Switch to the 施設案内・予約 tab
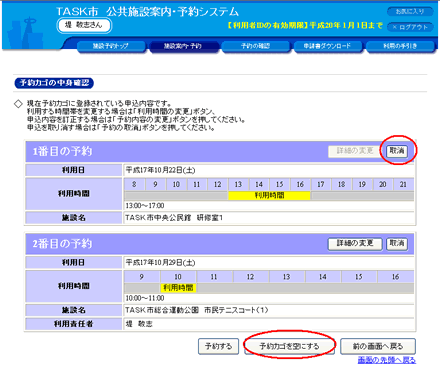This screenshot has height=365, width=440. coord(183,46)
